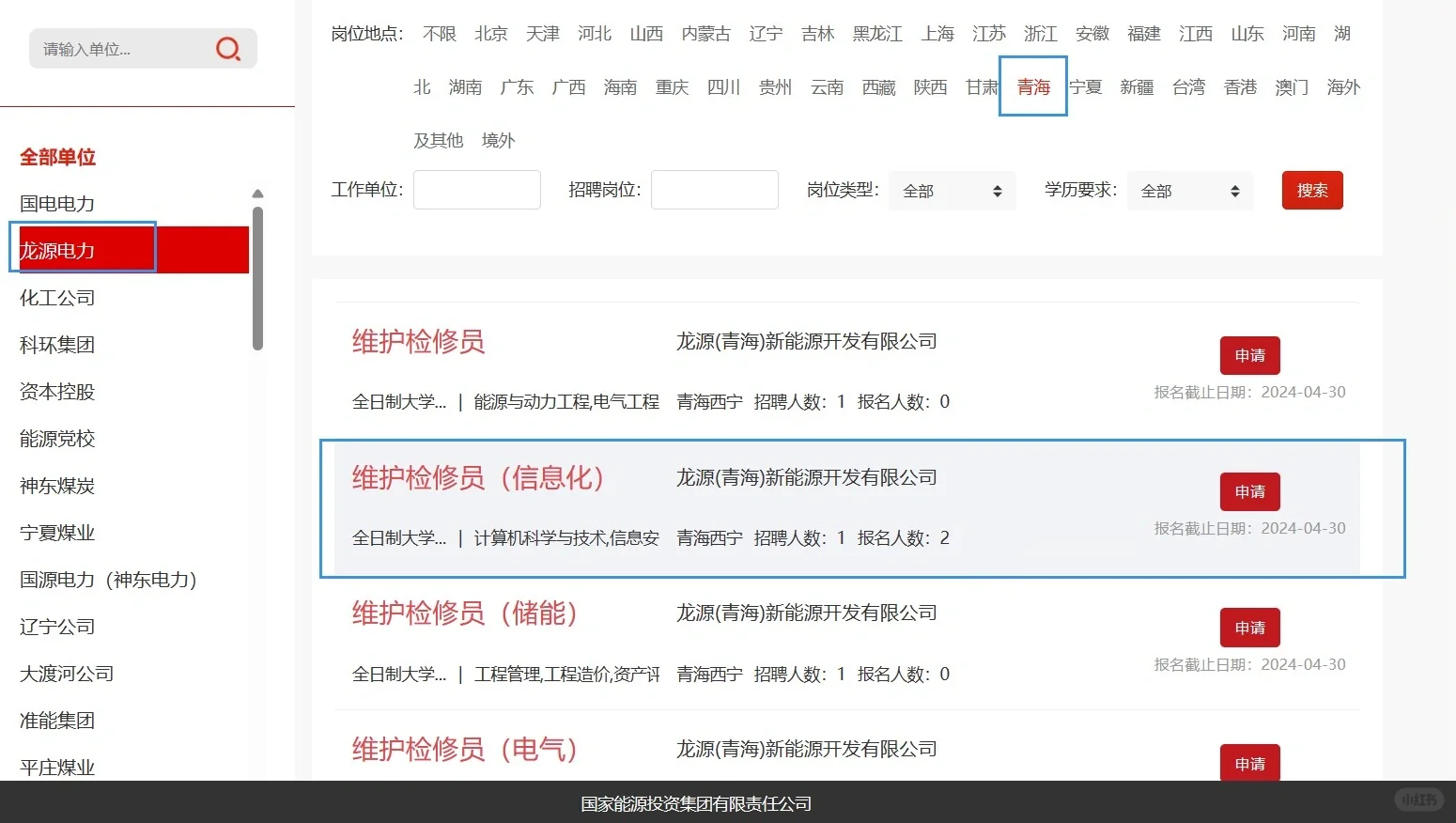Apply for 维护检修员（电气）position

point(1250,763)
